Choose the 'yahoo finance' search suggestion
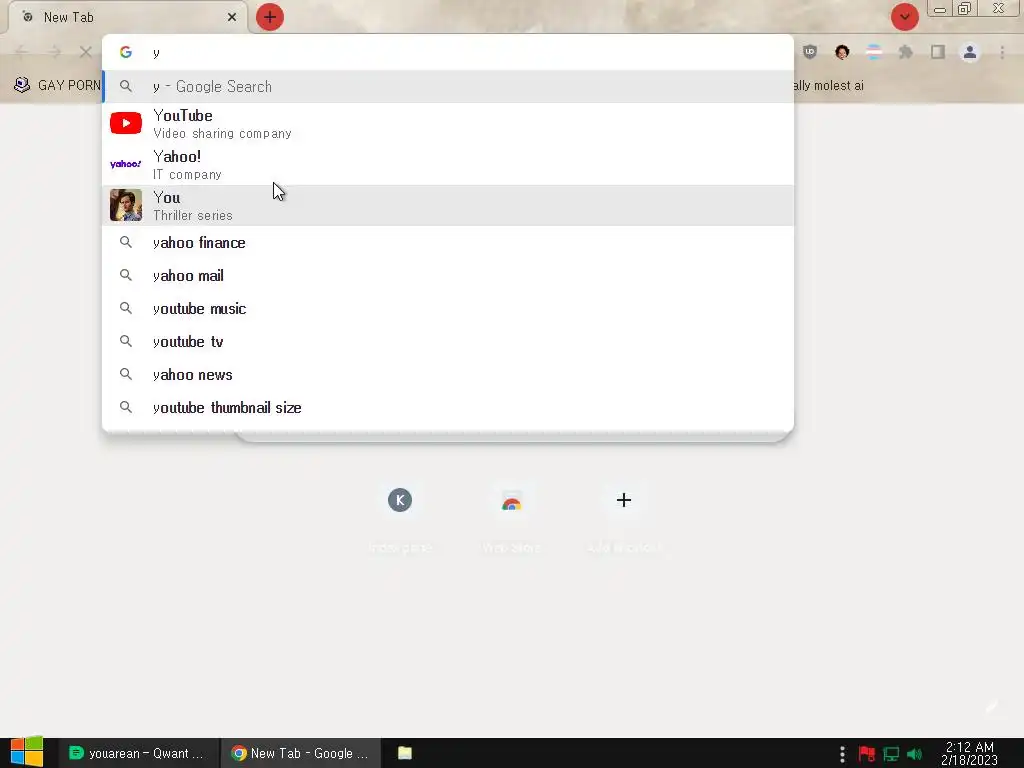1024x768 pixels. point(448,242)
